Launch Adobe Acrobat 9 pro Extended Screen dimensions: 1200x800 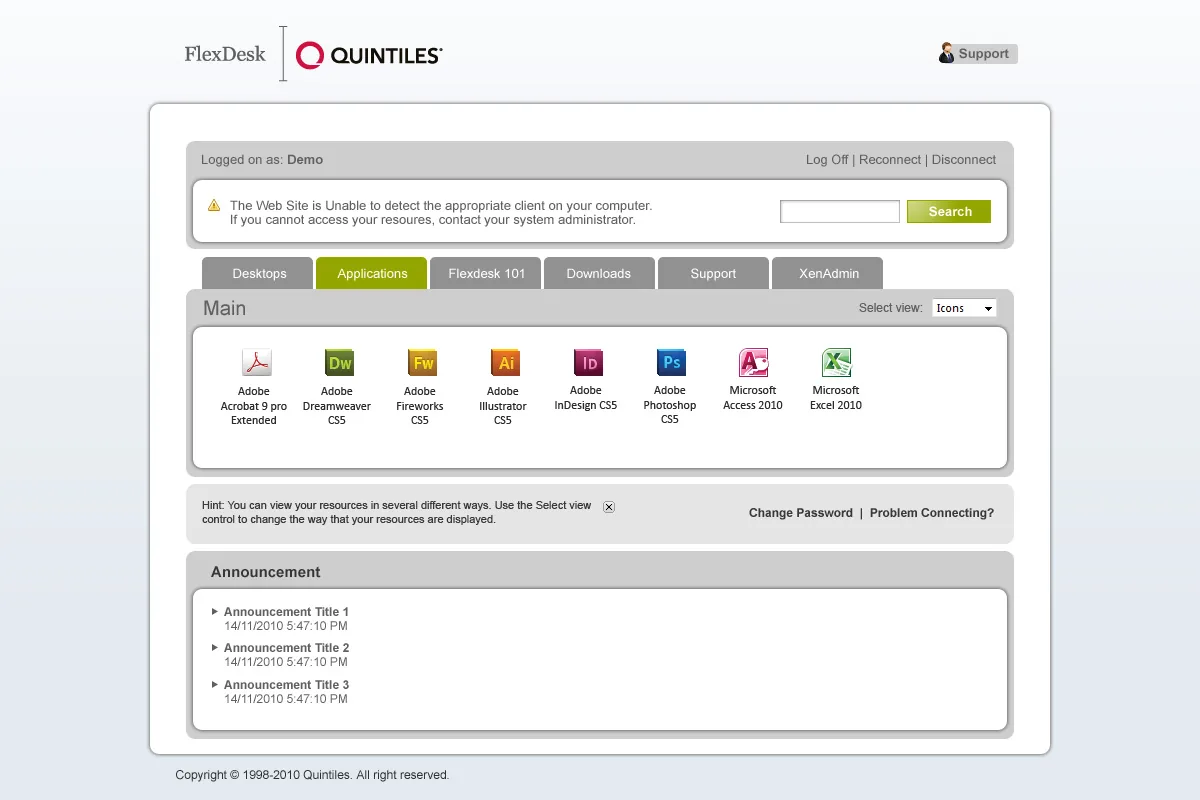tap(254, 386)
